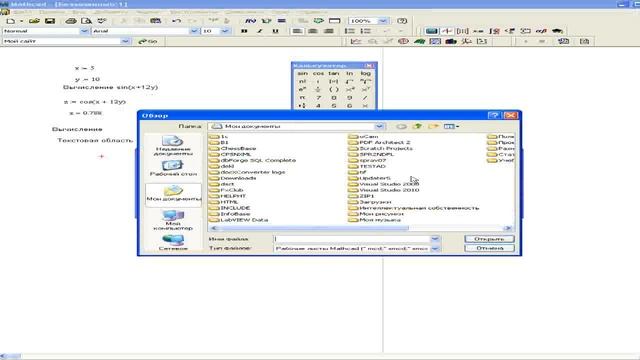Open the dialog's Views menu dropdown
Viewport: 640px width, 360px height.
[x=451, y=127]
